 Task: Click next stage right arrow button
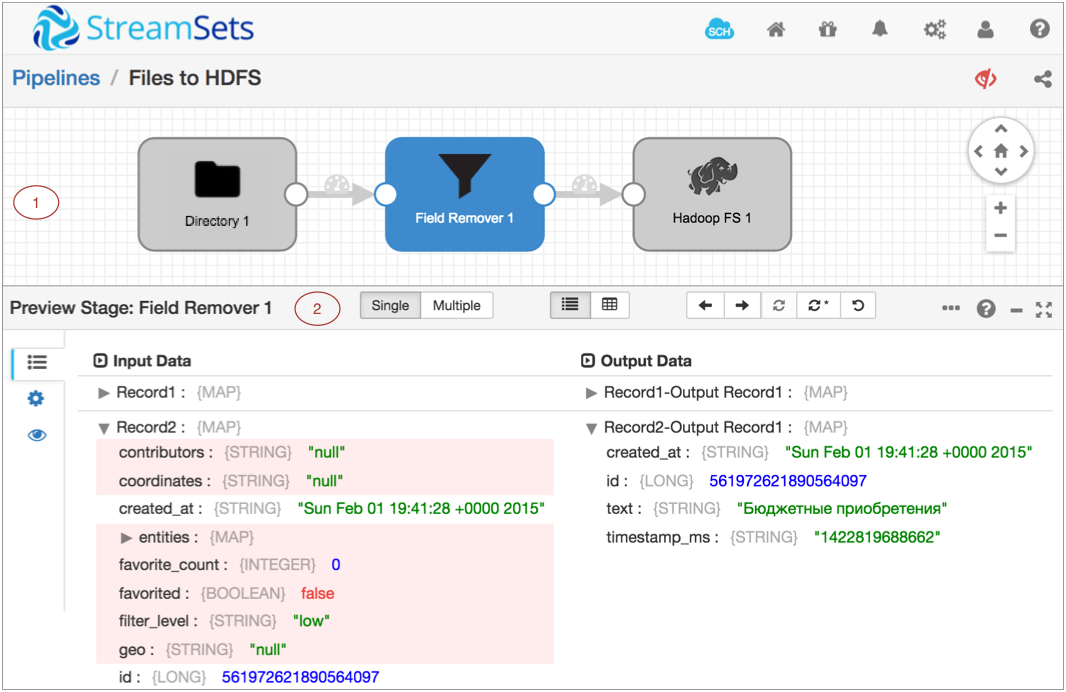[x=741, y=306]
